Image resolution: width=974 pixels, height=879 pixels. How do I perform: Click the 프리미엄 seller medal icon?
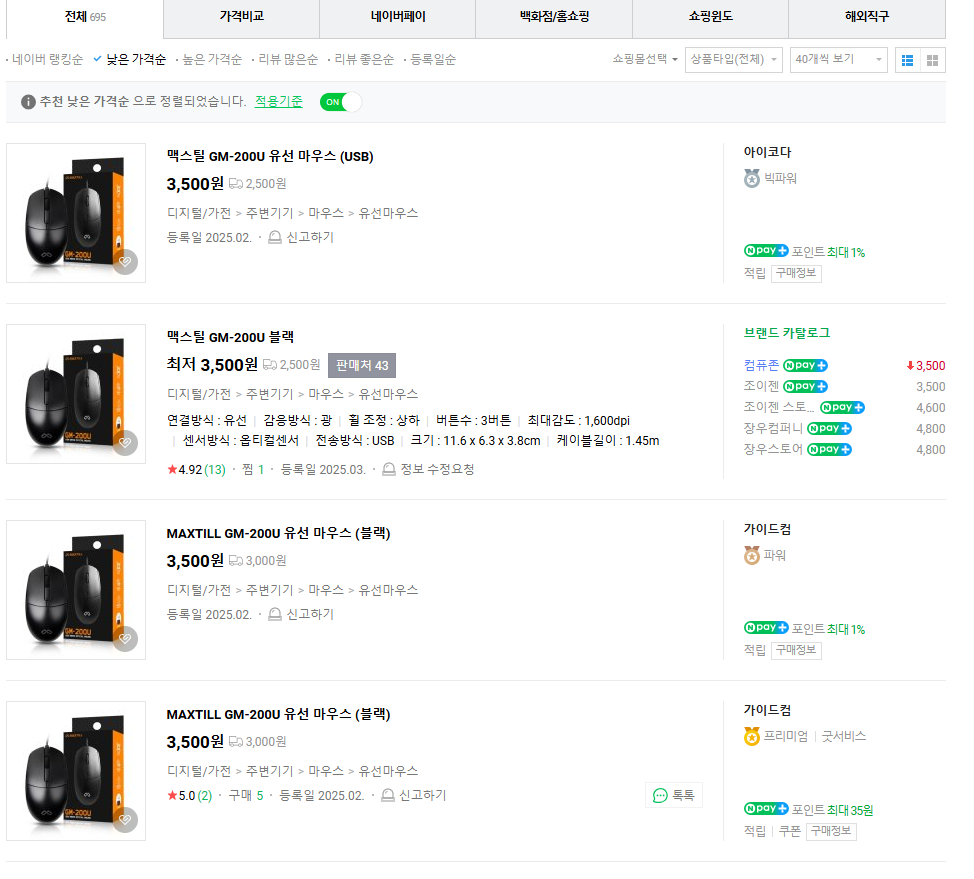coord(752,736)
